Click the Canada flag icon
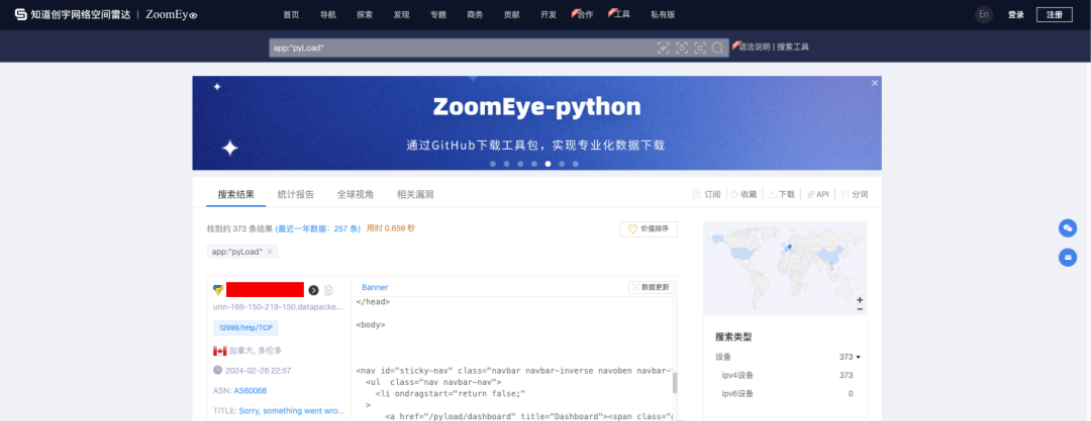Image resolution: width=1091 pixels, height=421 pixels. [220, 350]
